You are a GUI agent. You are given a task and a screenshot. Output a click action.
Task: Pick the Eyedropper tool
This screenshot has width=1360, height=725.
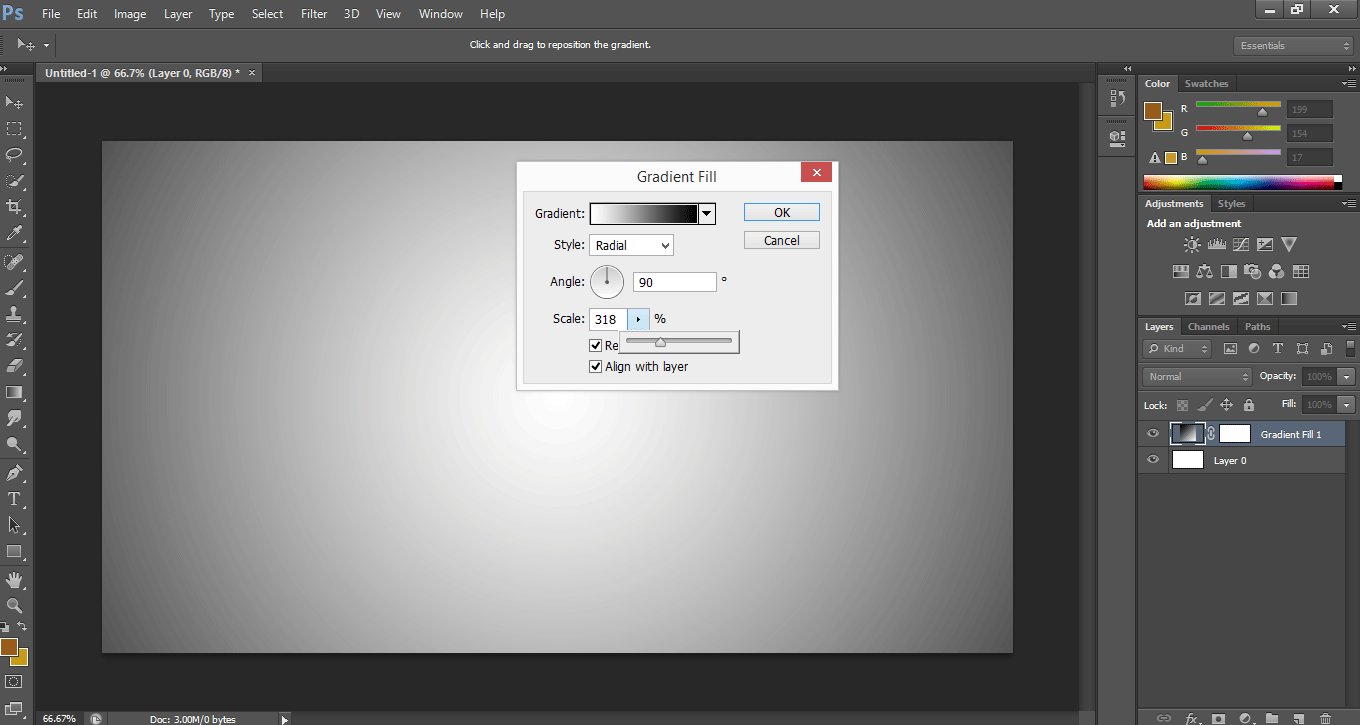(x=15, y=233)
